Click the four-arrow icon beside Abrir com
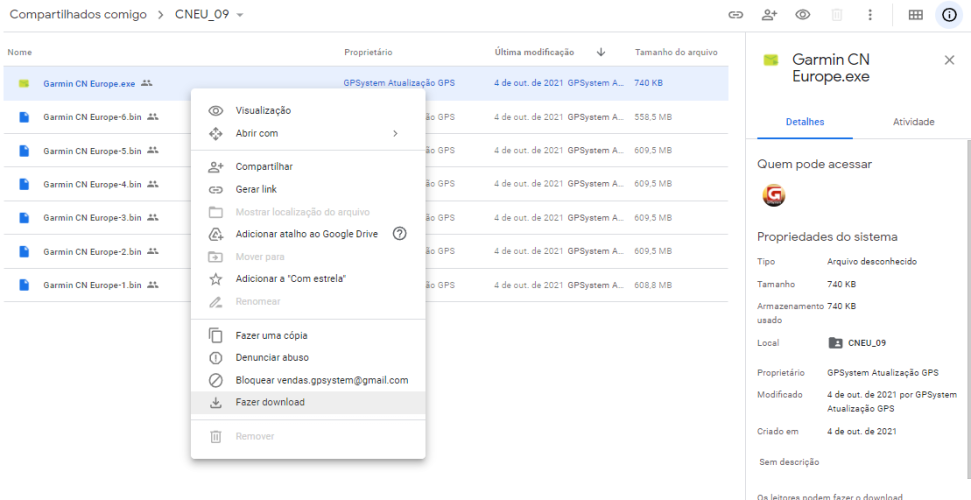Viewport: 971px width, 500px height. [x=216, y=133]
